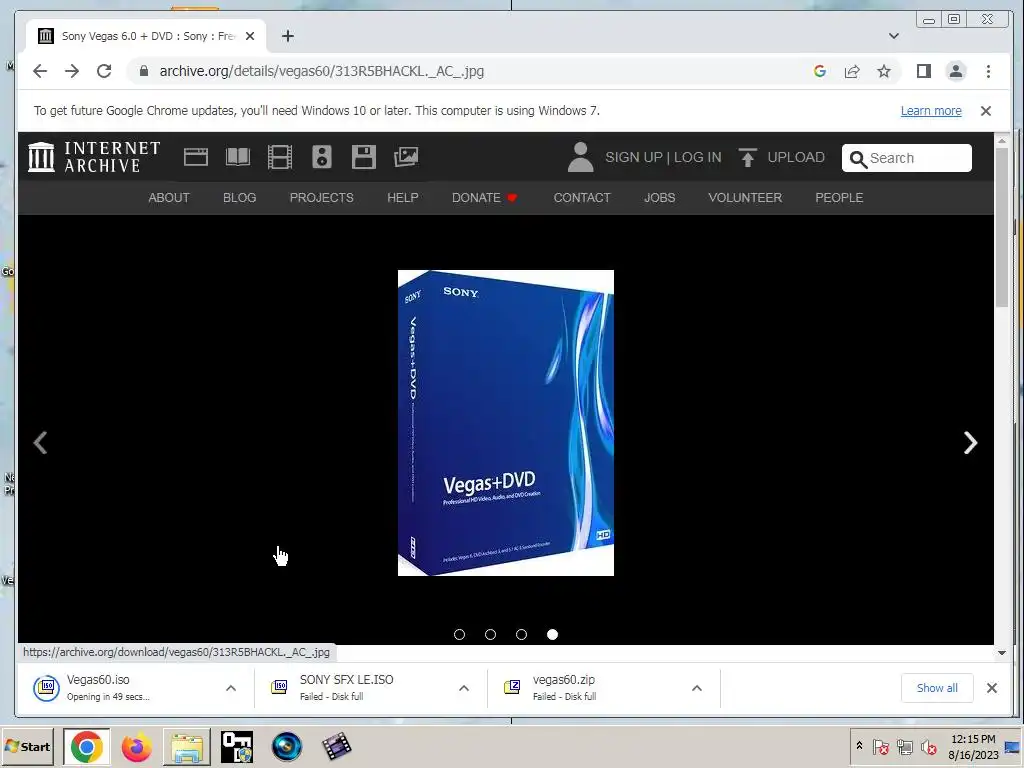
Task: Click Show all downloads button
Action: [x=937, y=688]
